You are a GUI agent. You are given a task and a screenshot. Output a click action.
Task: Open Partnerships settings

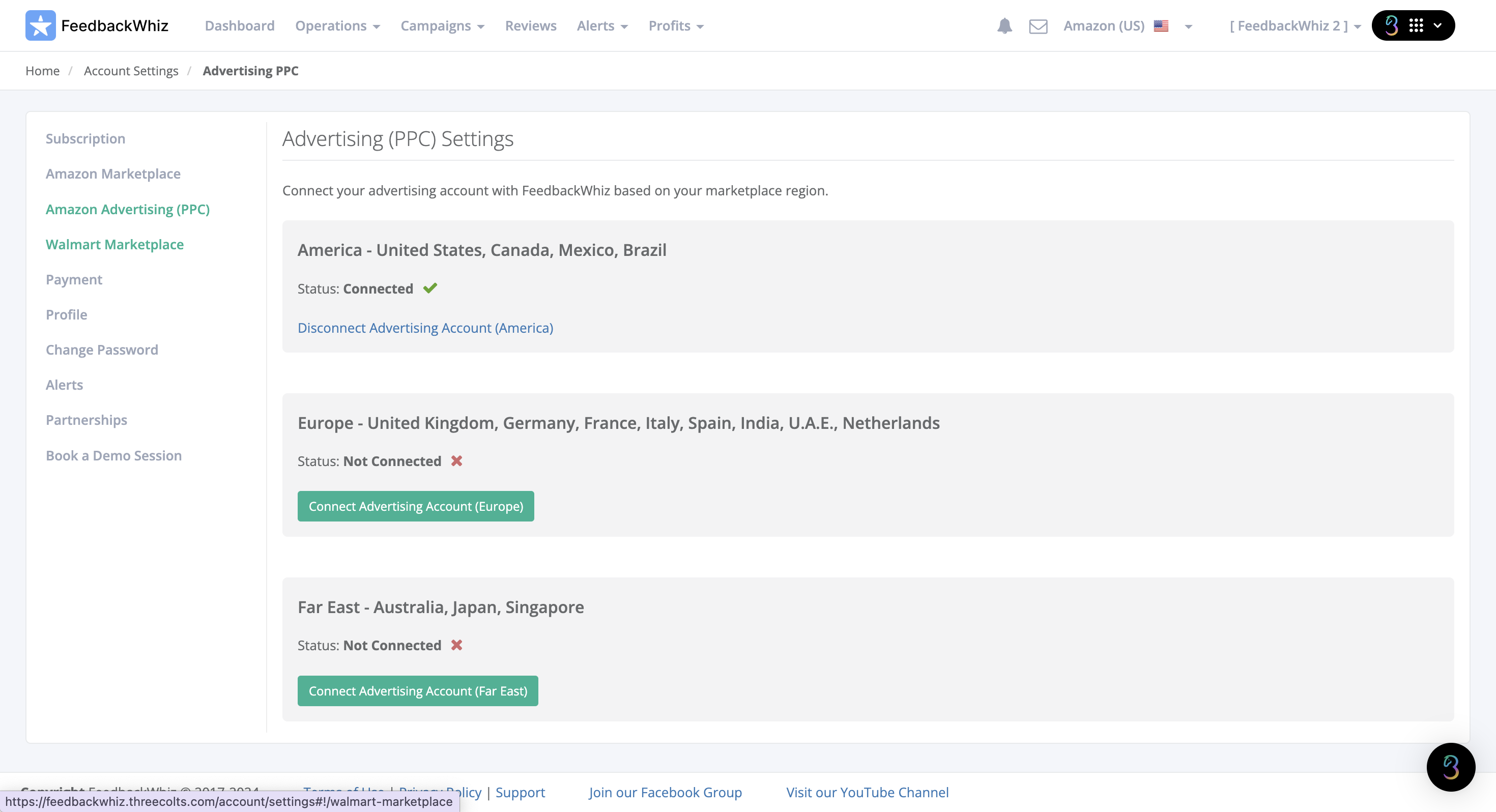click(86, 420)
